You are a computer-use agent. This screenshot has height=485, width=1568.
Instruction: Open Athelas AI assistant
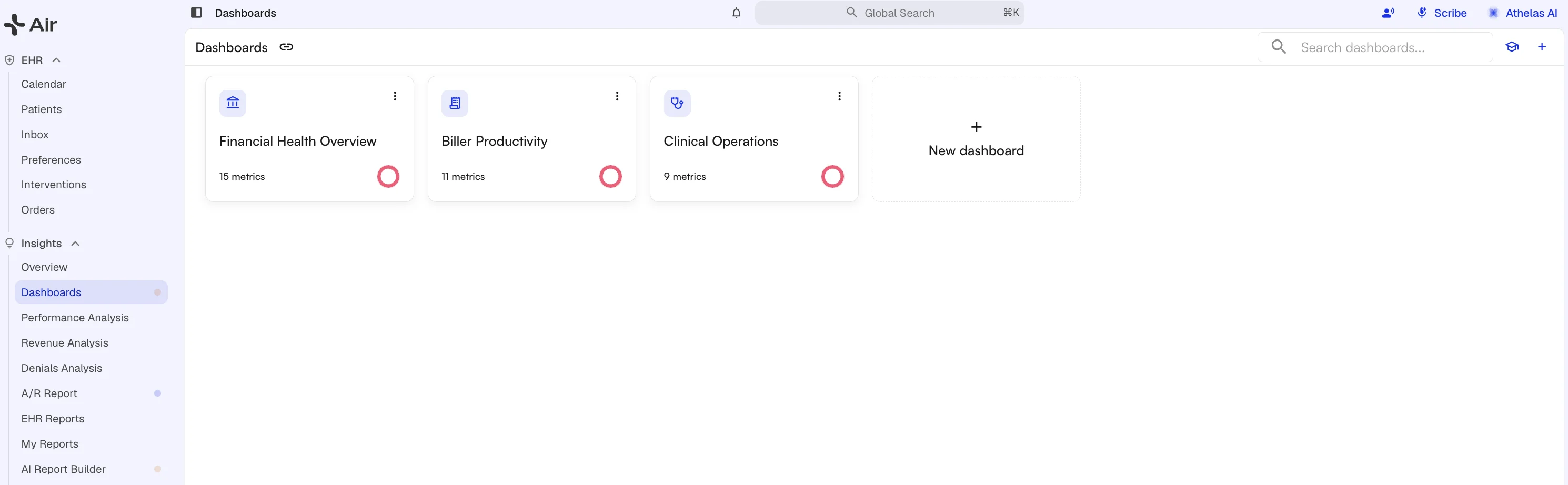[x=1522, y=13]
